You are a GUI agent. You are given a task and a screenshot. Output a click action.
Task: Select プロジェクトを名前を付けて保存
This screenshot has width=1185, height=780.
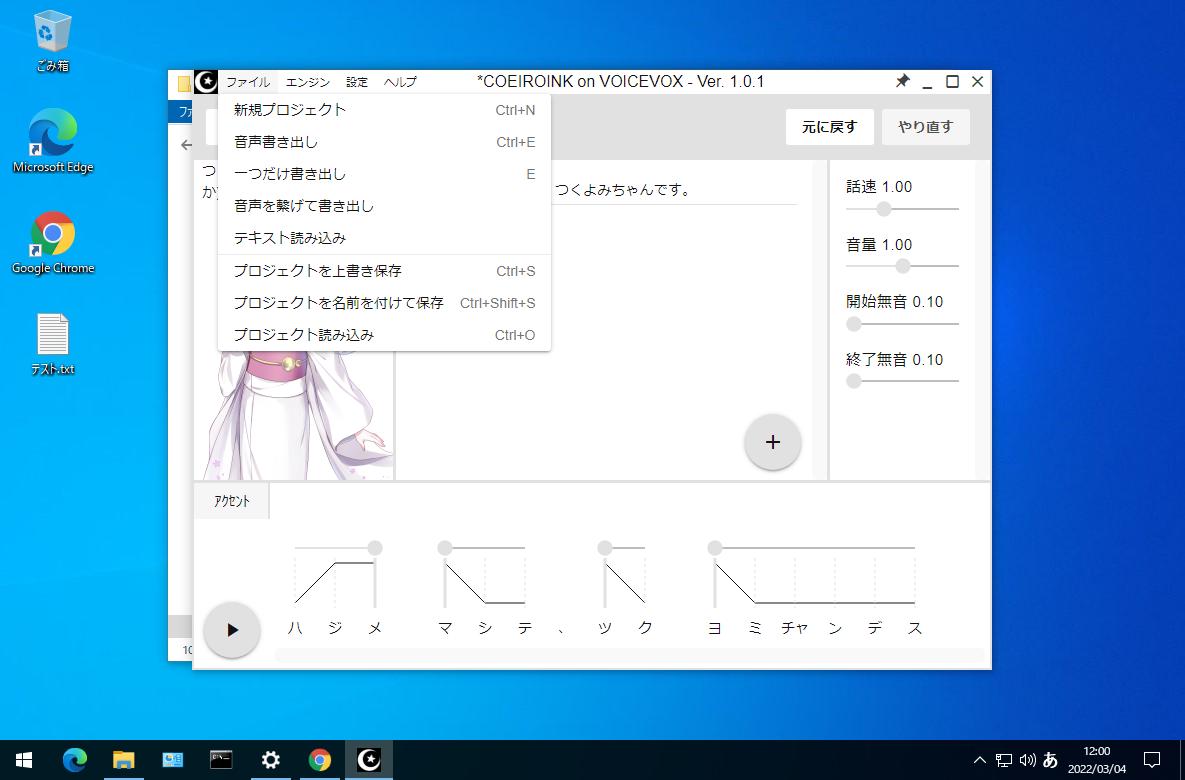(384, 303)
